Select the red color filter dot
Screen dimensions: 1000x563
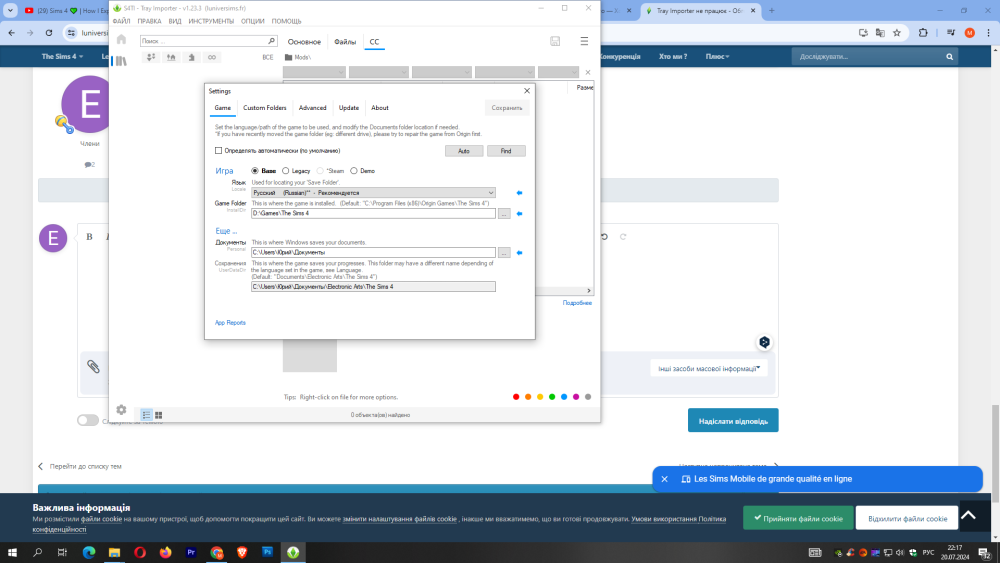[x=516, y=397]
